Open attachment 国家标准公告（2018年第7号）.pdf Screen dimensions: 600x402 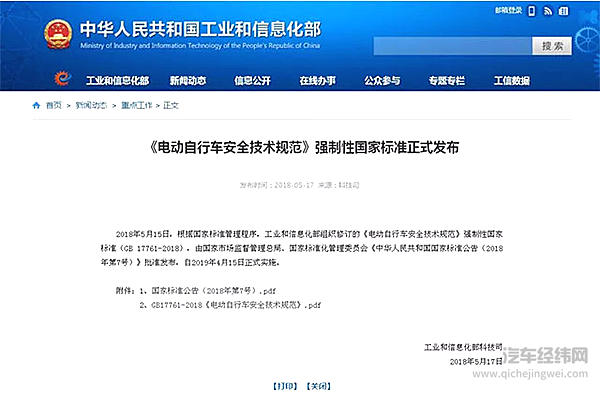point(214,291)
